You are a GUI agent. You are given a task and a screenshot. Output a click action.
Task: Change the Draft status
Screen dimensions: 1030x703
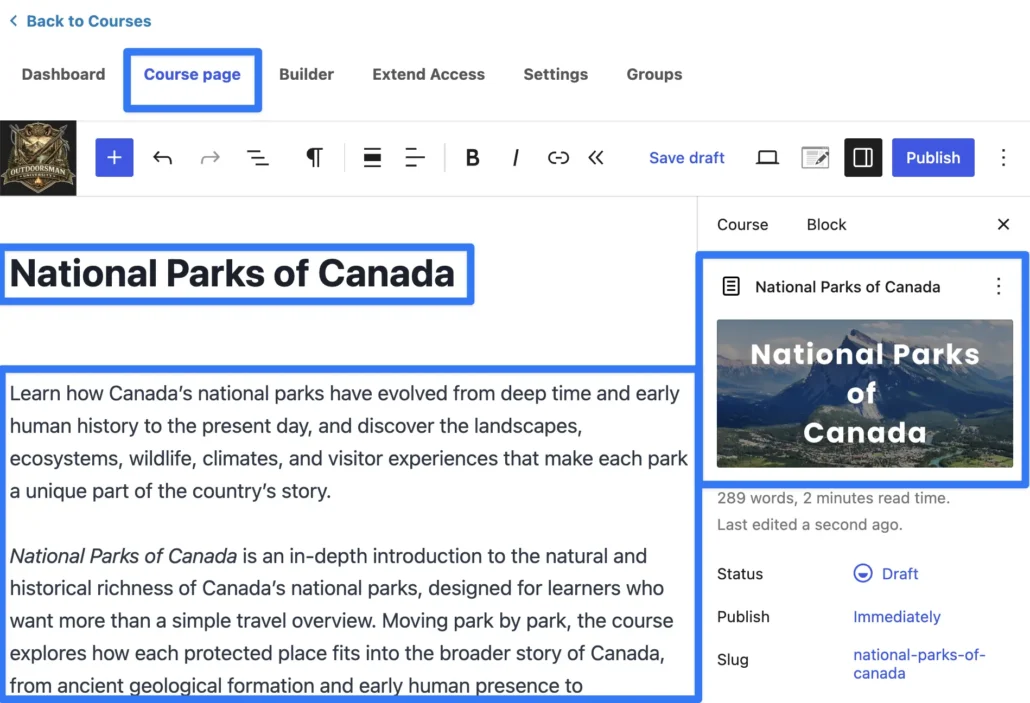[x=885, y=574]
